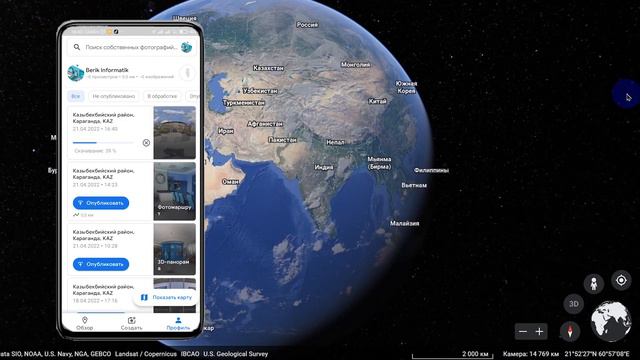Click the Непал label on the globe
Screen dimensions: 640x360
coord(335,142)
